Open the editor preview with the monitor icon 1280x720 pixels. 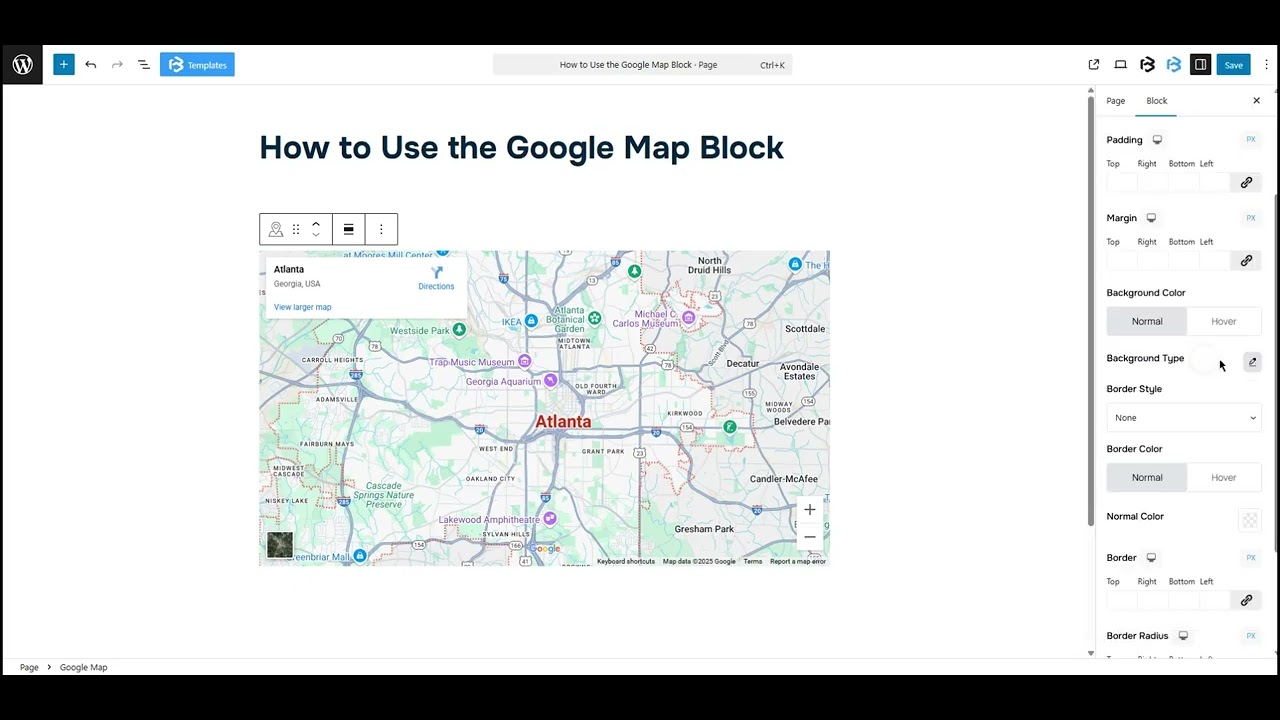[1121, 64]
